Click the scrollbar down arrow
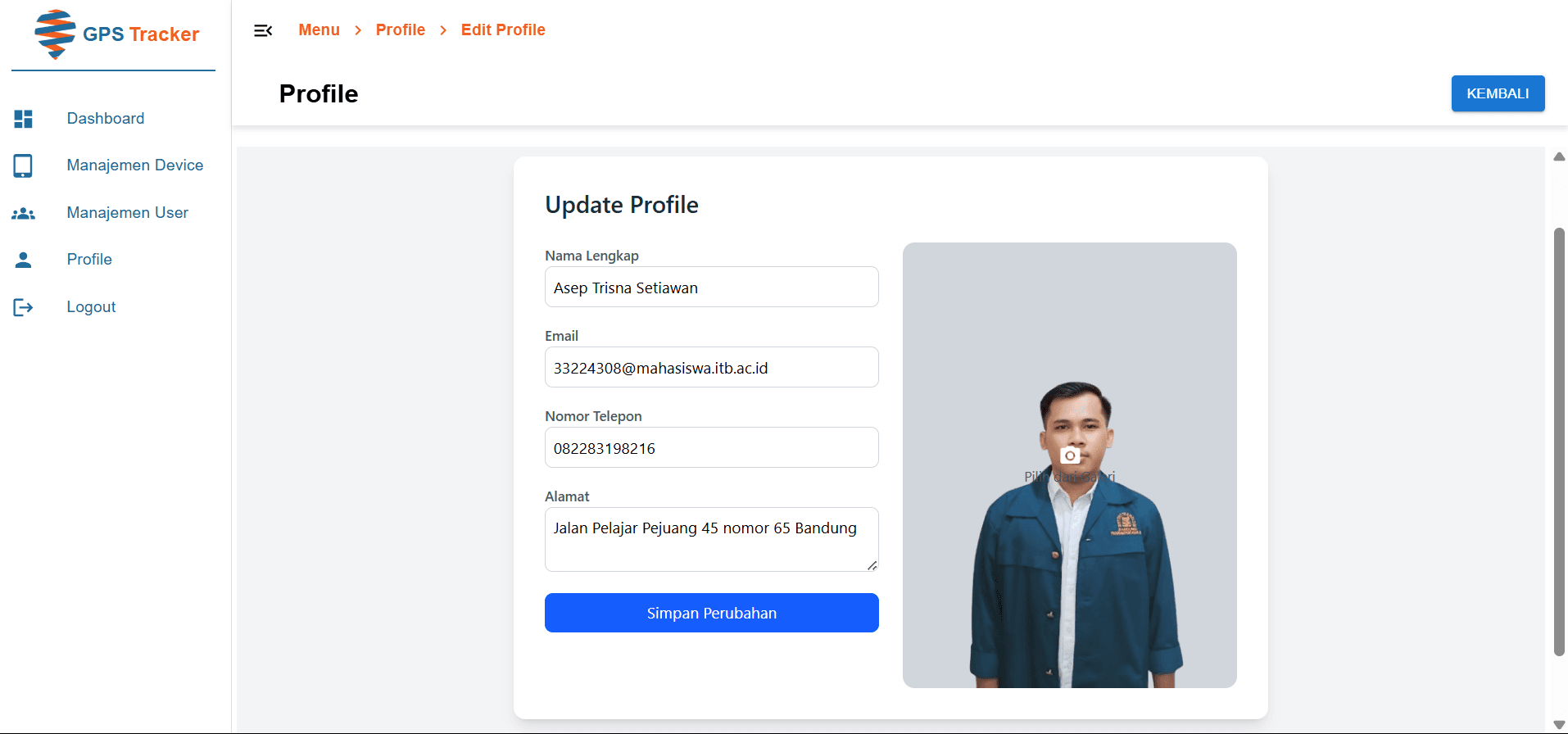The height and width of the screenshot is (734, 1568). [1559, 724]
